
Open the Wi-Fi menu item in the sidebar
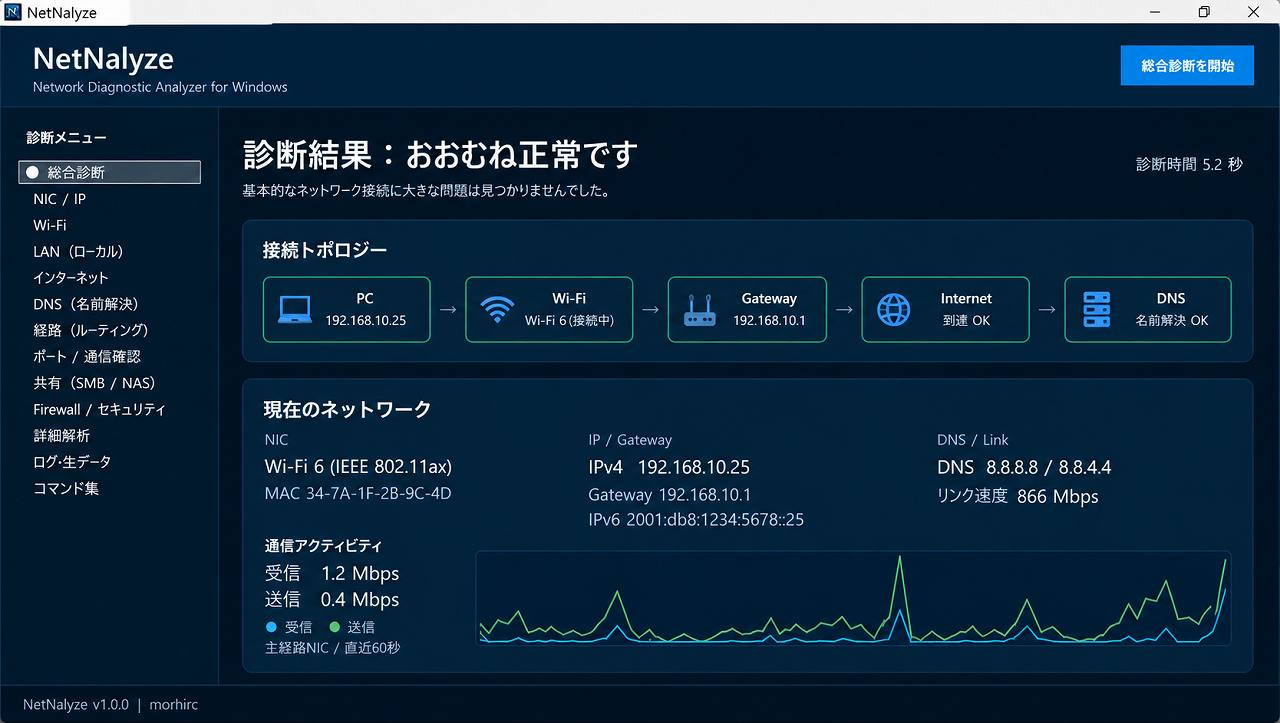(49, 225)
